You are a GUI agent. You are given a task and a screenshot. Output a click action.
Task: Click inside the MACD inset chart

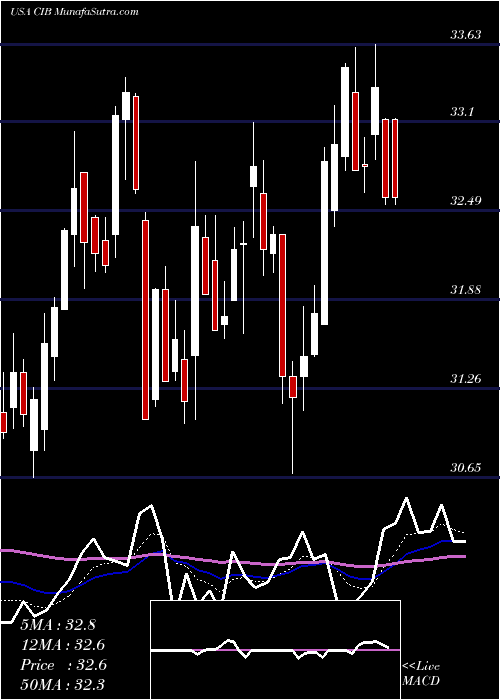click(x=275, y=650)
